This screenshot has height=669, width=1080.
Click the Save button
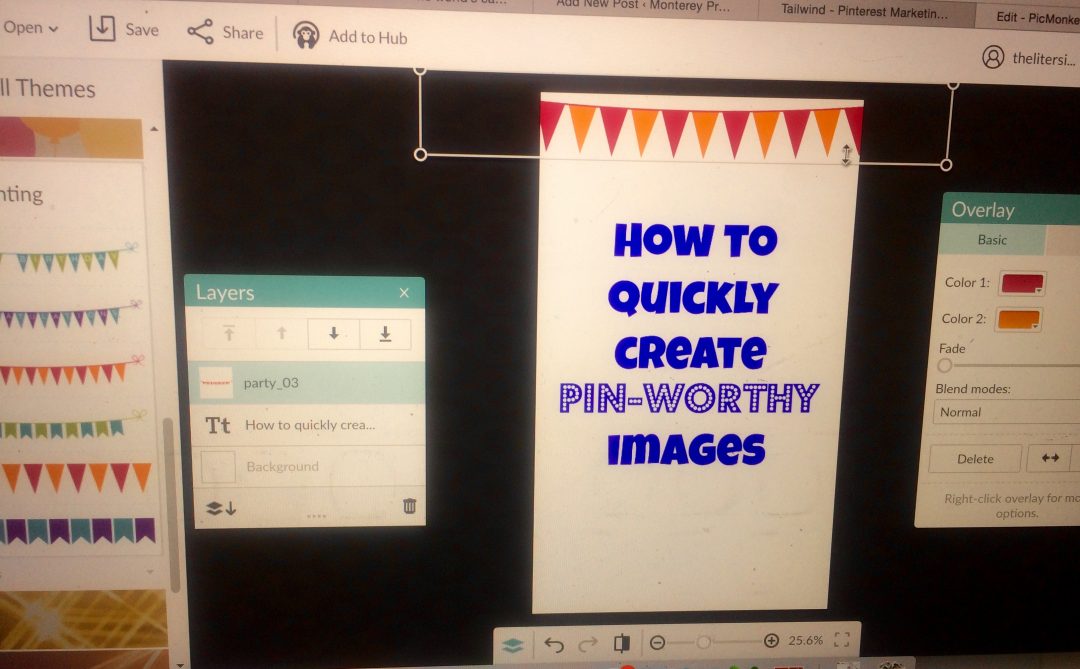123,29
